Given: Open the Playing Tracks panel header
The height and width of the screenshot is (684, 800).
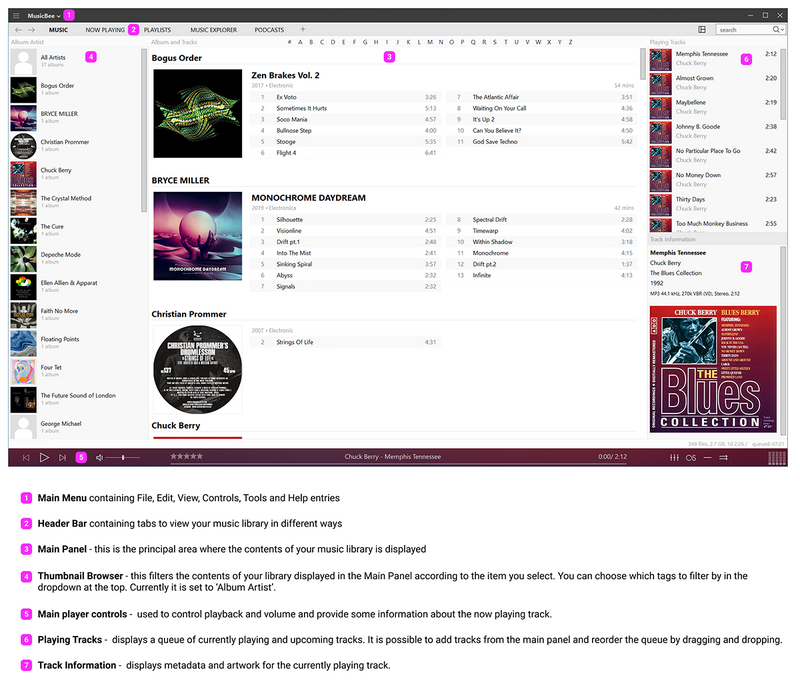Looking at the screenshot, I should click(667, 42).
